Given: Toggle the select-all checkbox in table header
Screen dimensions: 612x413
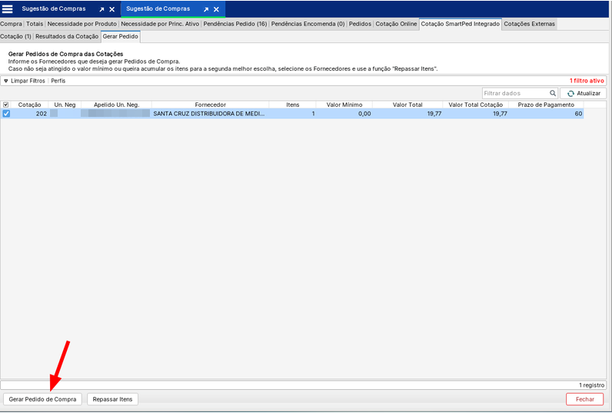Looking at the screenshot, I should [x=6, y=104].
